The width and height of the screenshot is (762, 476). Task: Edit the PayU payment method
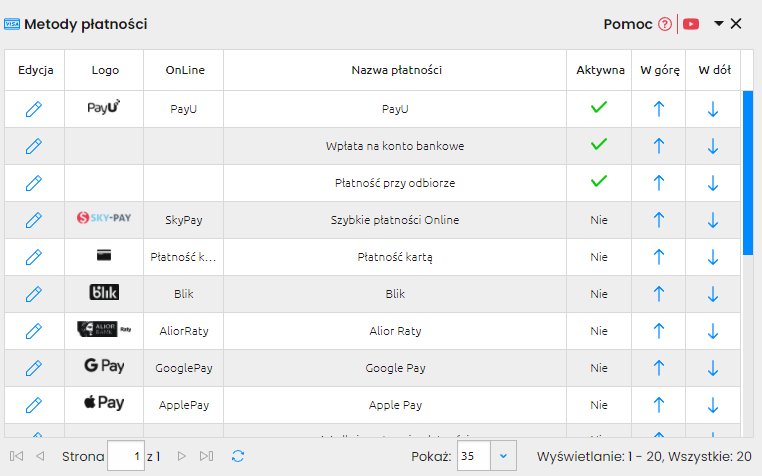coord(34,109)
